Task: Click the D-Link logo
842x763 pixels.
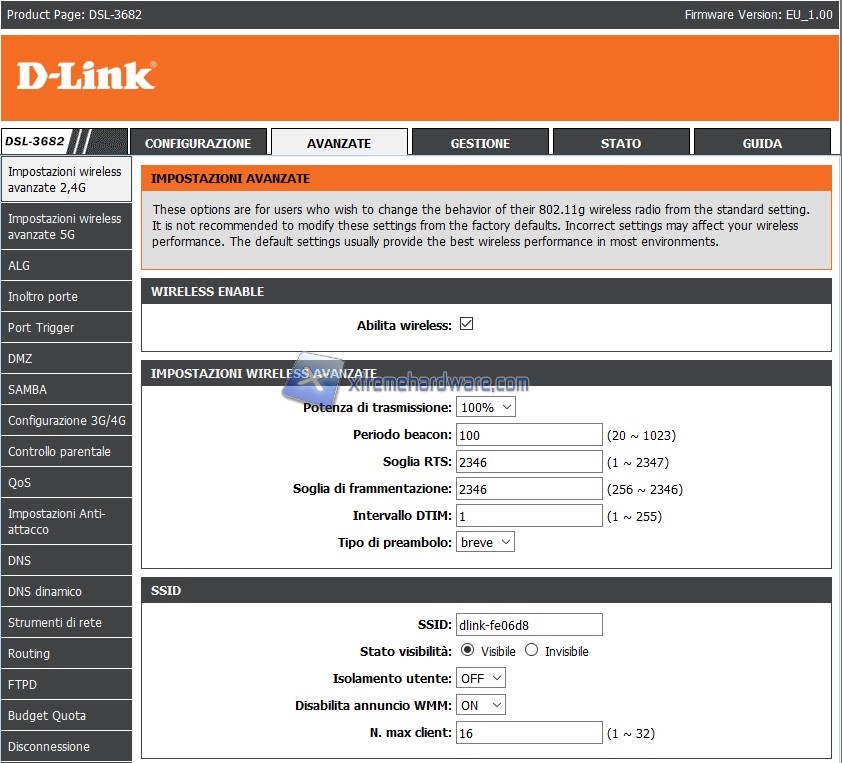Action: [86, 75]
